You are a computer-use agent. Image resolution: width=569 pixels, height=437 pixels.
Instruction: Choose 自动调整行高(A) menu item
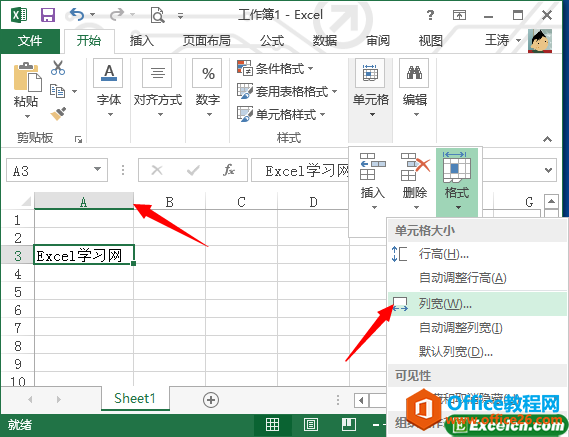pos(477,278)
